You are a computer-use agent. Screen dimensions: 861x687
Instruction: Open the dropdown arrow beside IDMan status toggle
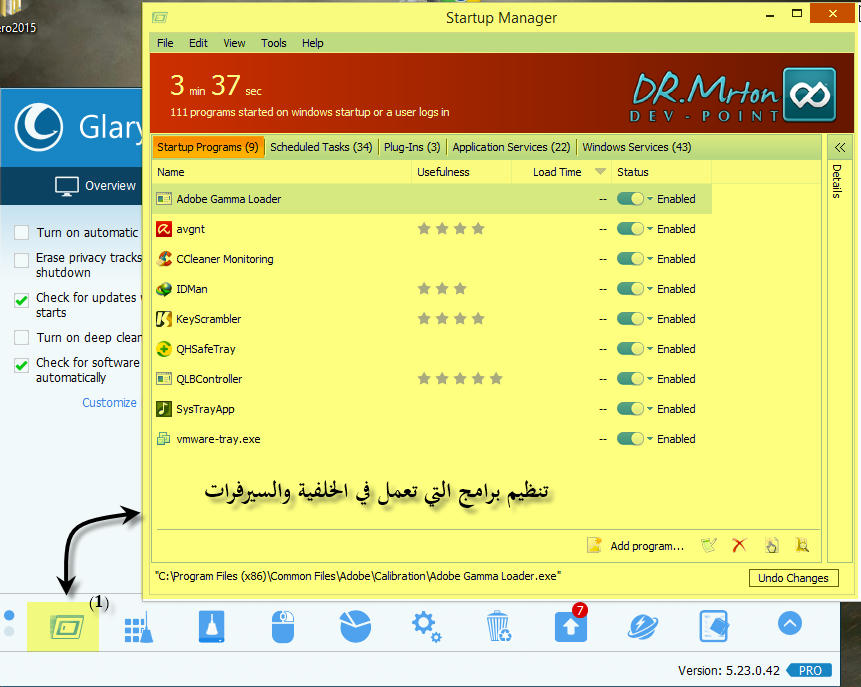(x=650, y=289)
